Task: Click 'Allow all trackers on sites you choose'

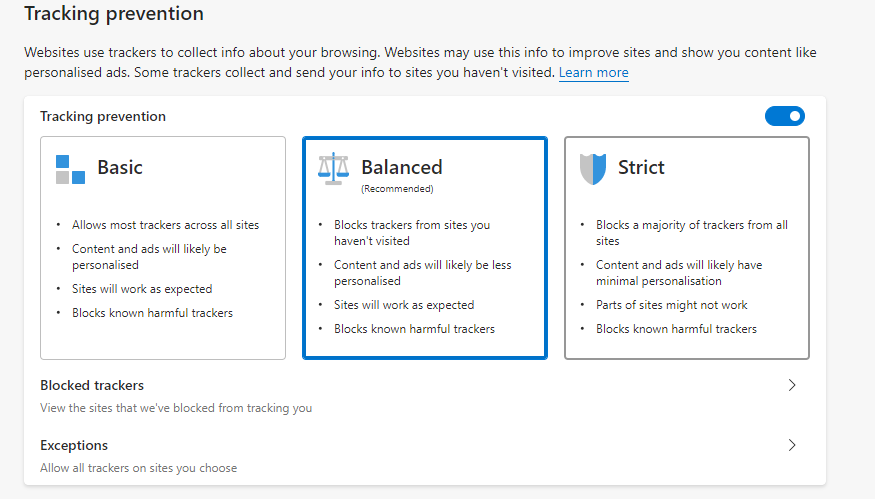Action: coord(138,468)
